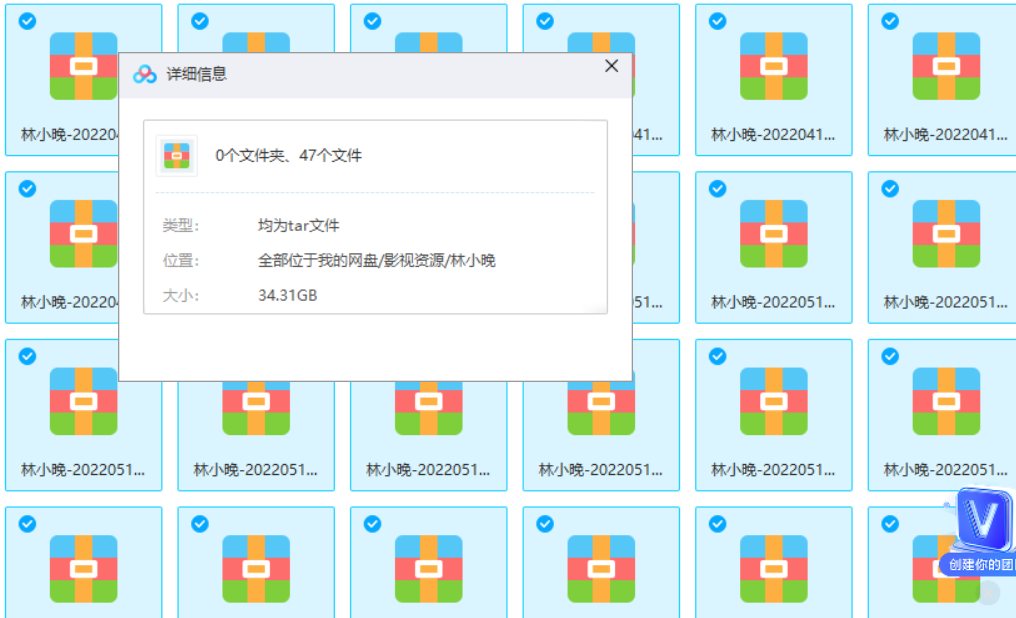Image resolution: width=1016 pixels, height=618 pixels.
Task: Open the 创建你的团队 floating V badge
Action: point(980,532)
